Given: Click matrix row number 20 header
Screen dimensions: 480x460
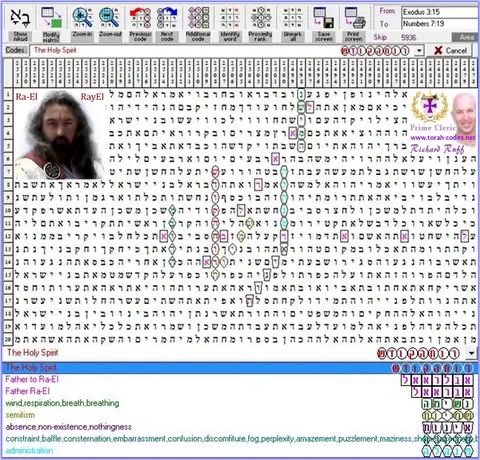Looking at the screenshot, I should [x=8, y=339].
